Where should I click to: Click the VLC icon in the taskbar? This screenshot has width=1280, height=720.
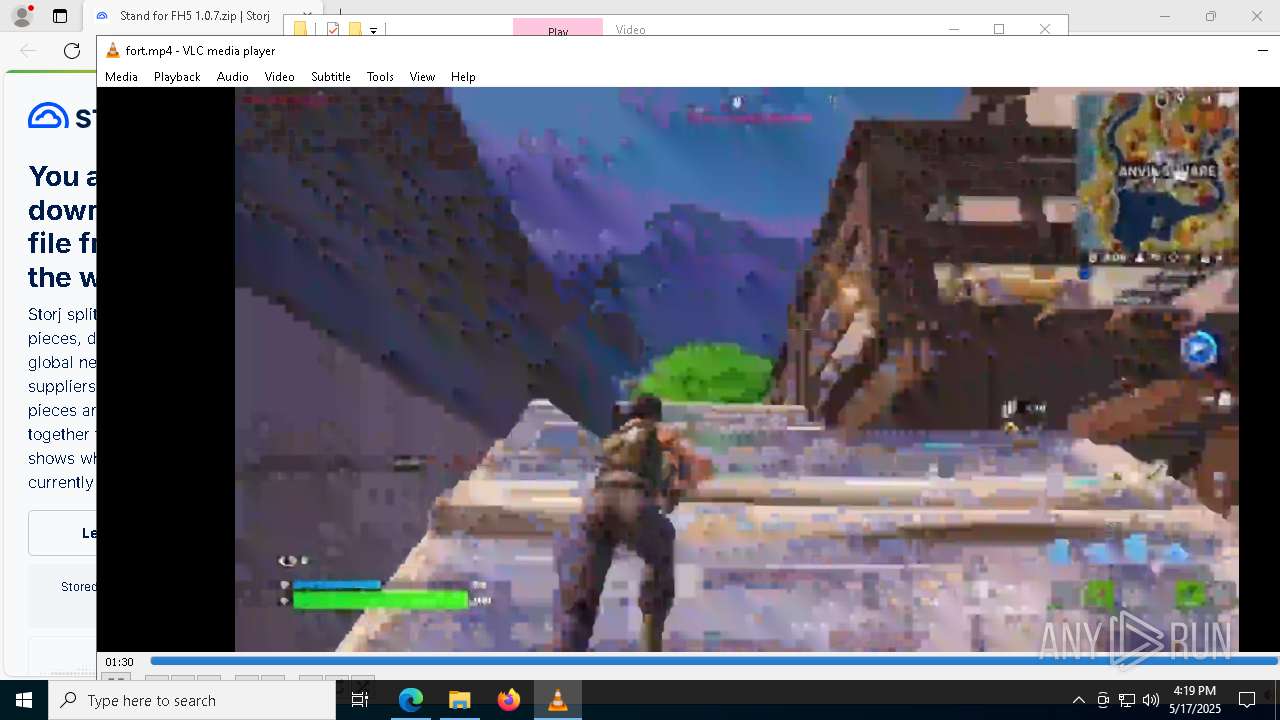[x=557, y=700]
